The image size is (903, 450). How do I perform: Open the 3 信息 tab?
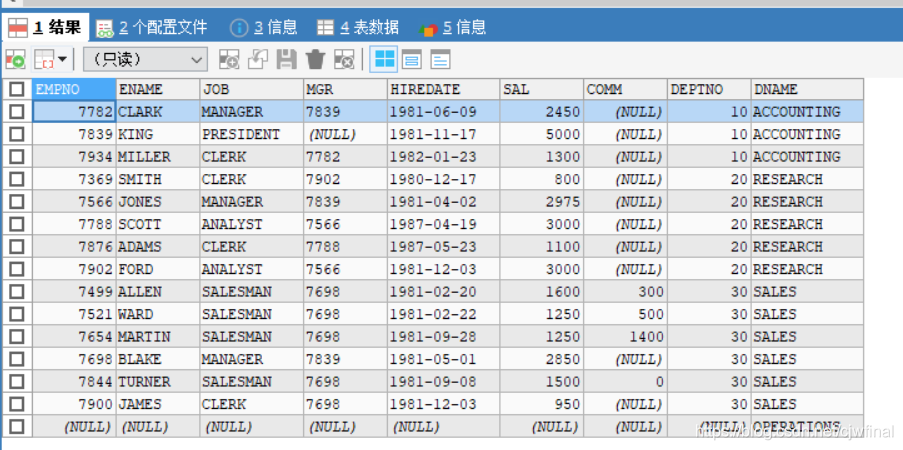pos(264,27)
